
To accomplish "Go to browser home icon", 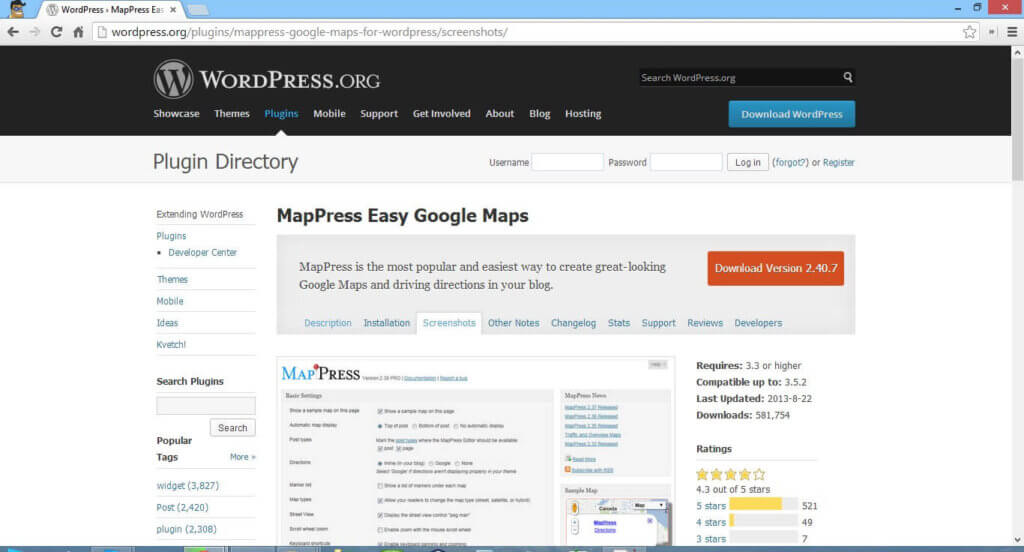I will [x=78, y=32].
